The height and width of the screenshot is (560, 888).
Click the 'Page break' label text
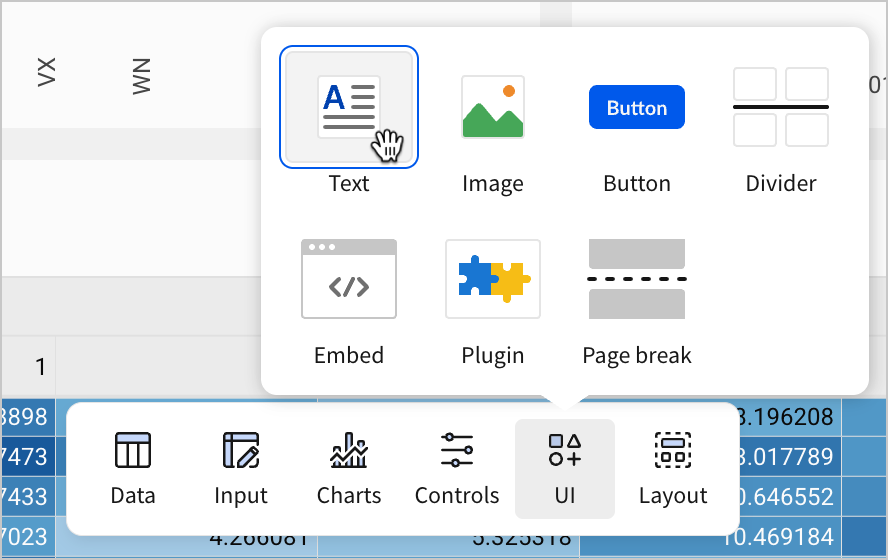point(636,356)
